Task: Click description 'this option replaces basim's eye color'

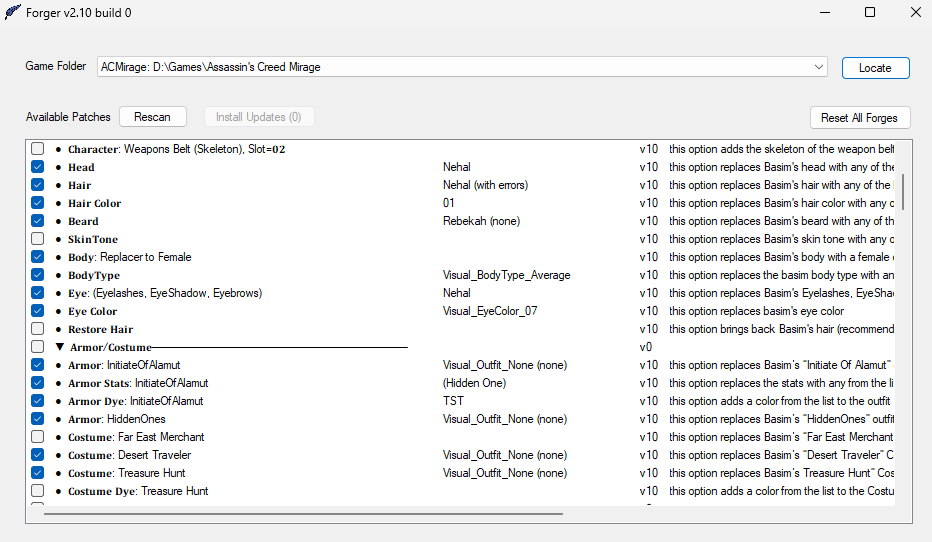Action: click(x=756, y=311)
